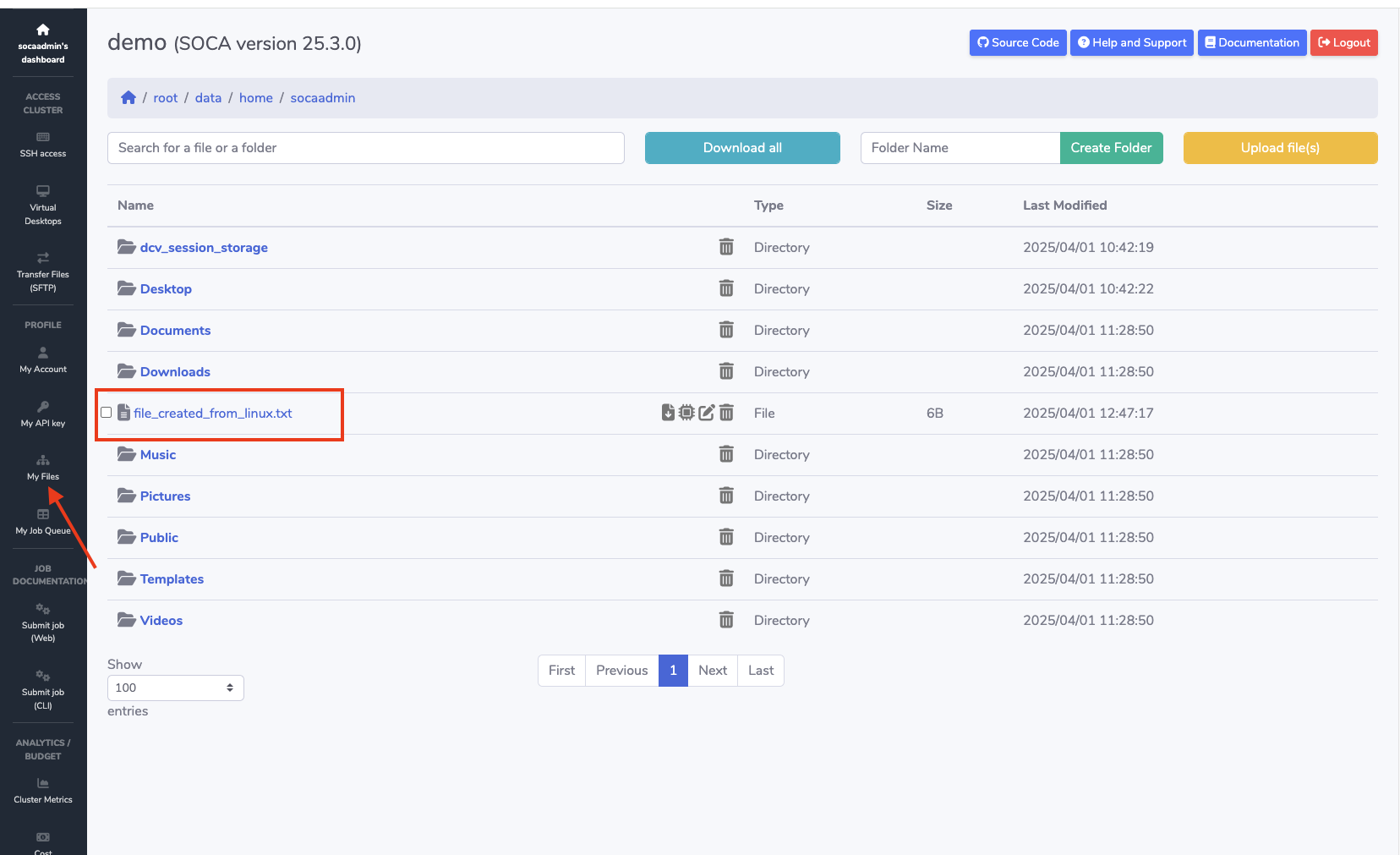The image size is (1400, 855).
Task: Click the download icon for file_created_from_linux.txt
Action: coord(668,413)
